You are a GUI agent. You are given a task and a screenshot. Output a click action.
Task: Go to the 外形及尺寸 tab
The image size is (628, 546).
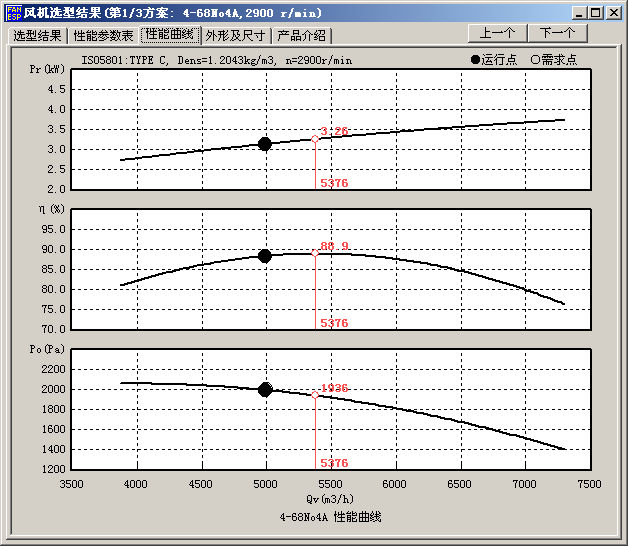236,35
